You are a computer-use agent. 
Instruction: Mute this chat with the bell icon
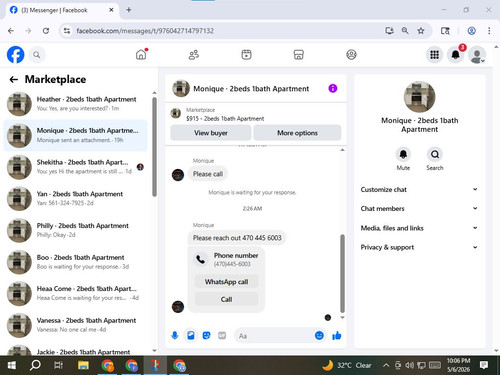tap(403, 154)
